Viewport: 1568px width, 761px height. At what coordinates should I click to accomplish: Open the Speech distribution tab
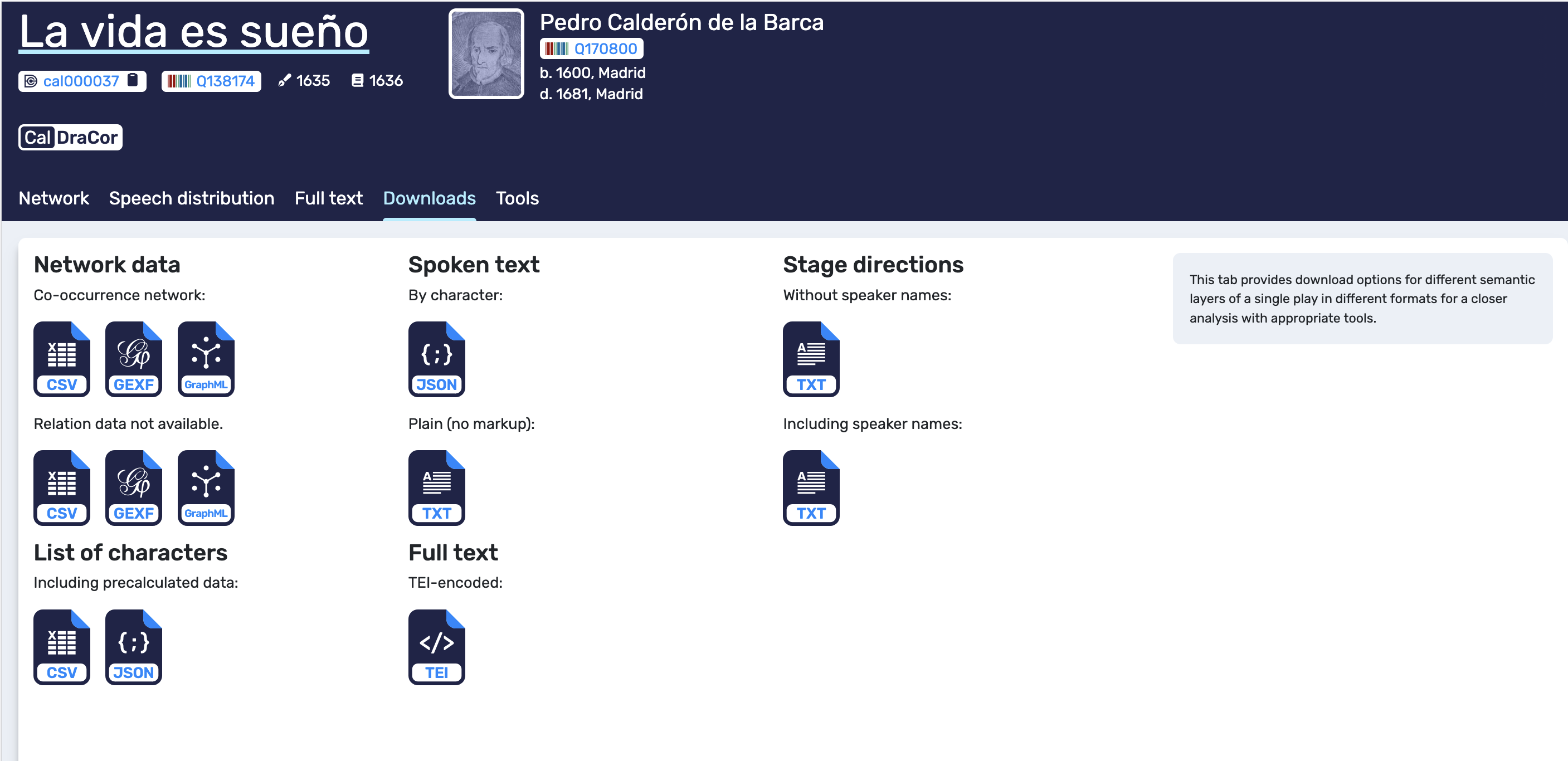191,198
